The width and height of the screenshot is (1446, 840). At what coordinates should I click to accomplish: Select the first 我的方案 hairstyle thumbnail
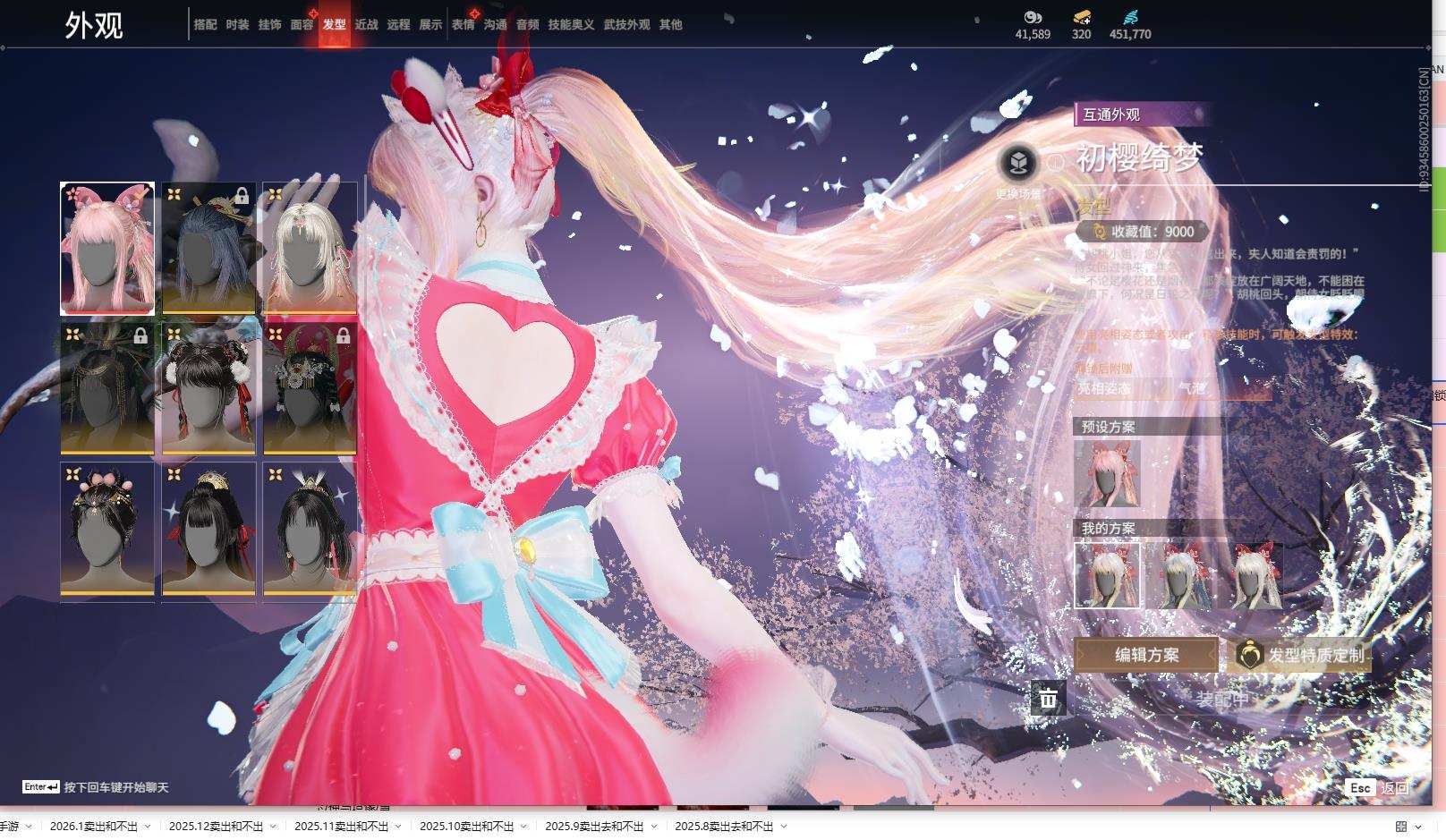point(1107,575)
